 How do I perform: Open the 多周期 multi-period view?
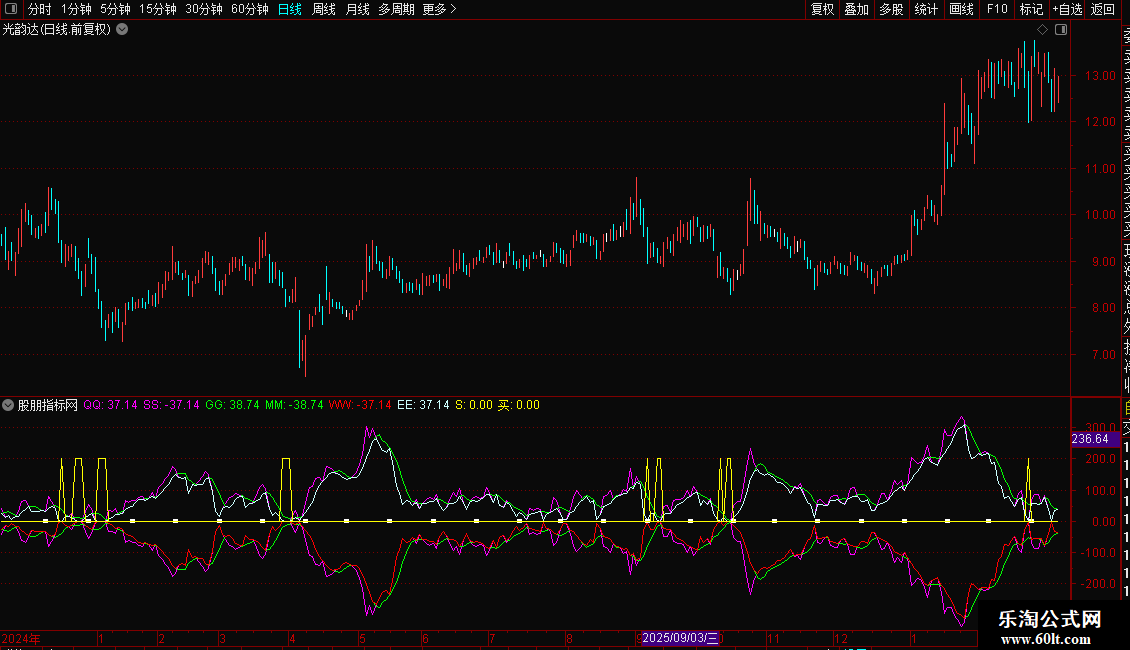(x=396, y=9)
